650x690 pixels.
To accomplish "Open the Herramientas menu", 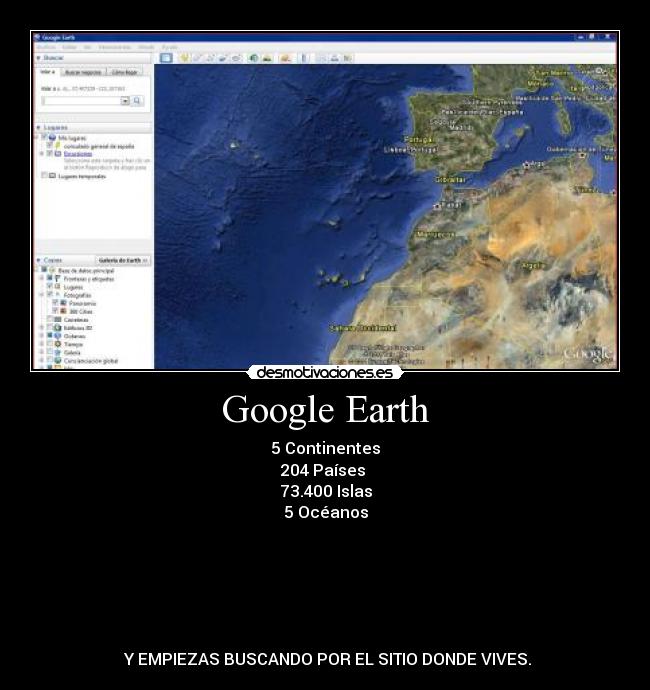I will [x=114, y=47].
